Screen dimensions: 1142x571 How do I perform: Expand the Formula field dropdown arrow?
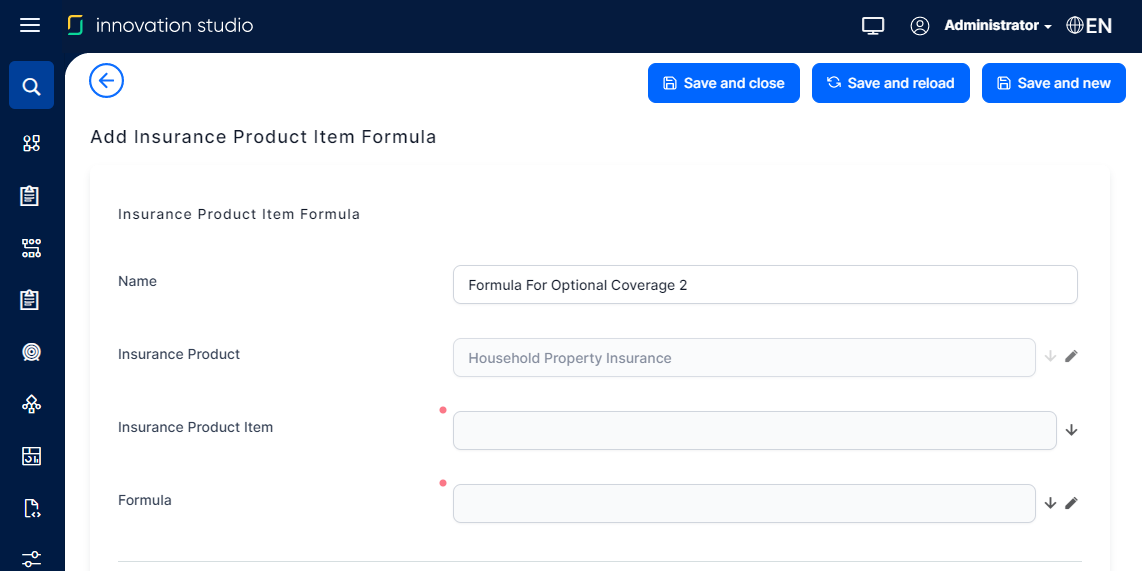(x=1050, y=503)
